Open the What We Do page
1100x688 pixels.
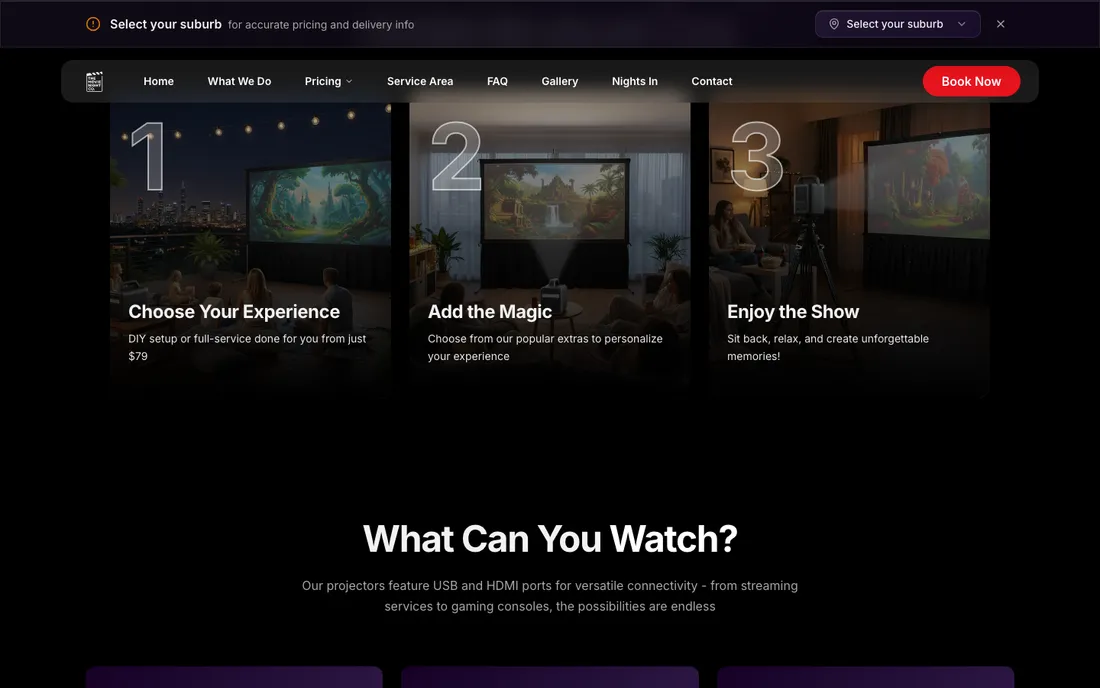tap(239, 81)
